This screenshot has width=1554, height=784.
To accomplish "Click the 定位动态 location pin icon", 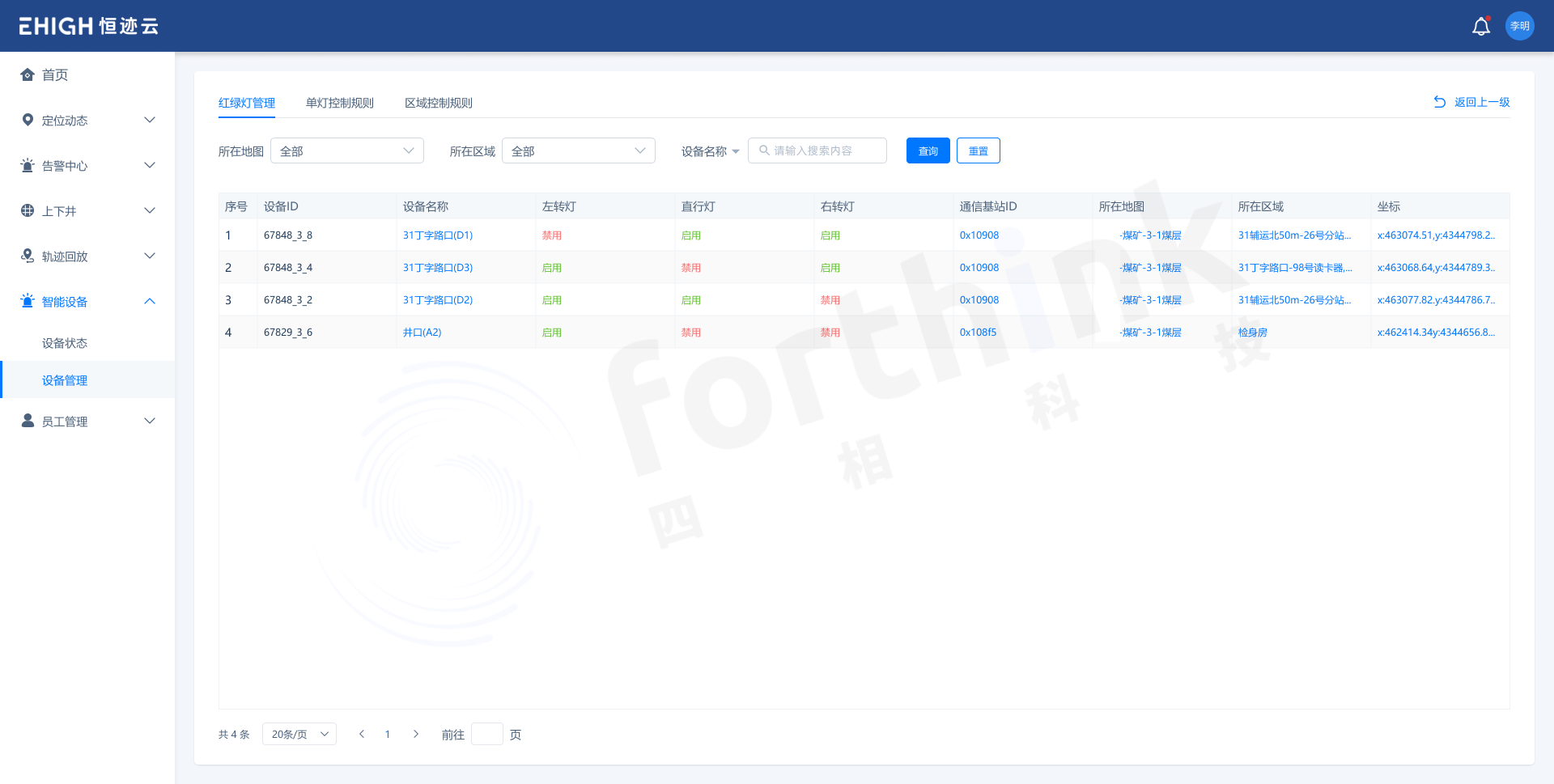I will [x=28, y=121].
